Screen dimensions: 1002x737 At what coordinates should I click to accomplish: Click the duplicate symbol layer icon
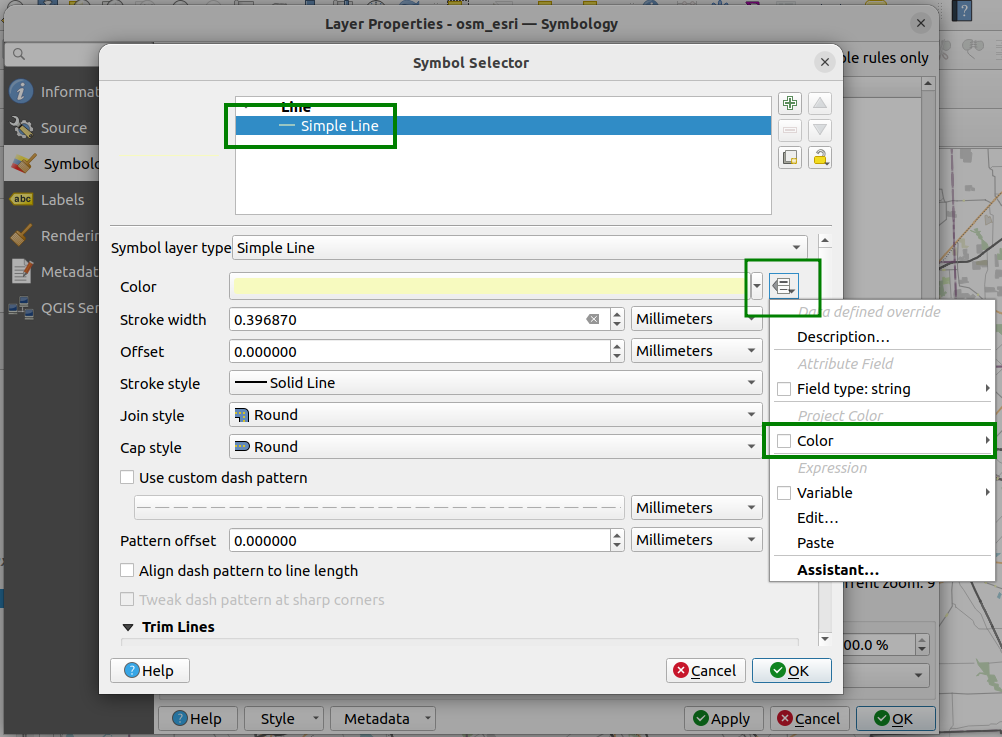[x=790, y=157]
